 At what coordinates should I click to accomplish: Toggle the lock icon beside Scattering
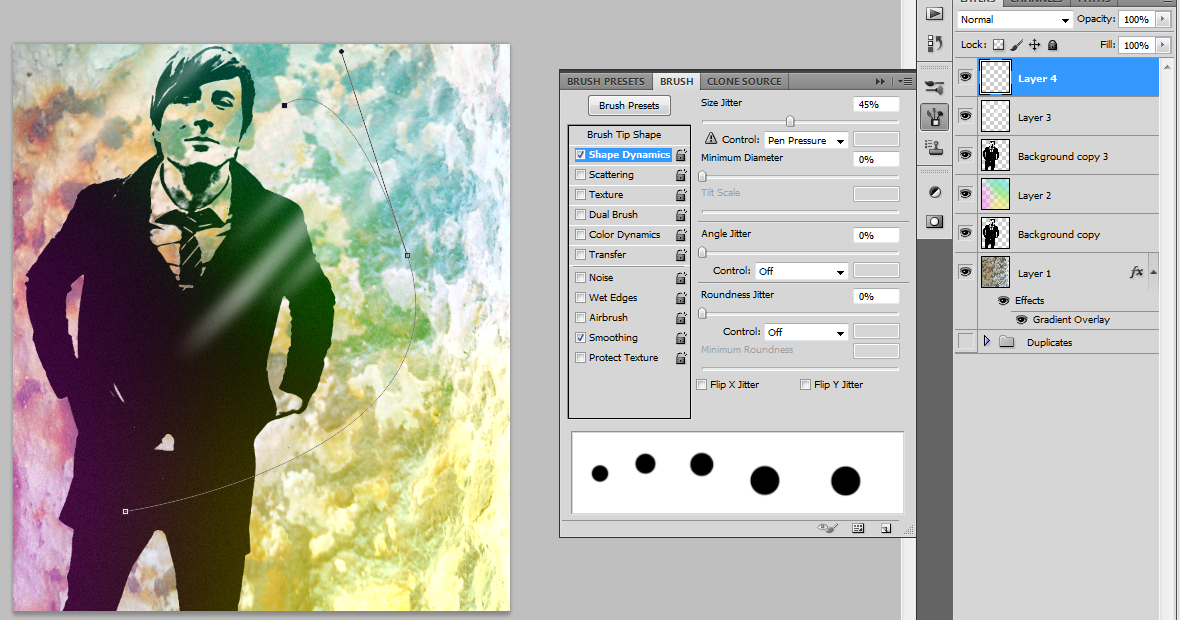681,175
